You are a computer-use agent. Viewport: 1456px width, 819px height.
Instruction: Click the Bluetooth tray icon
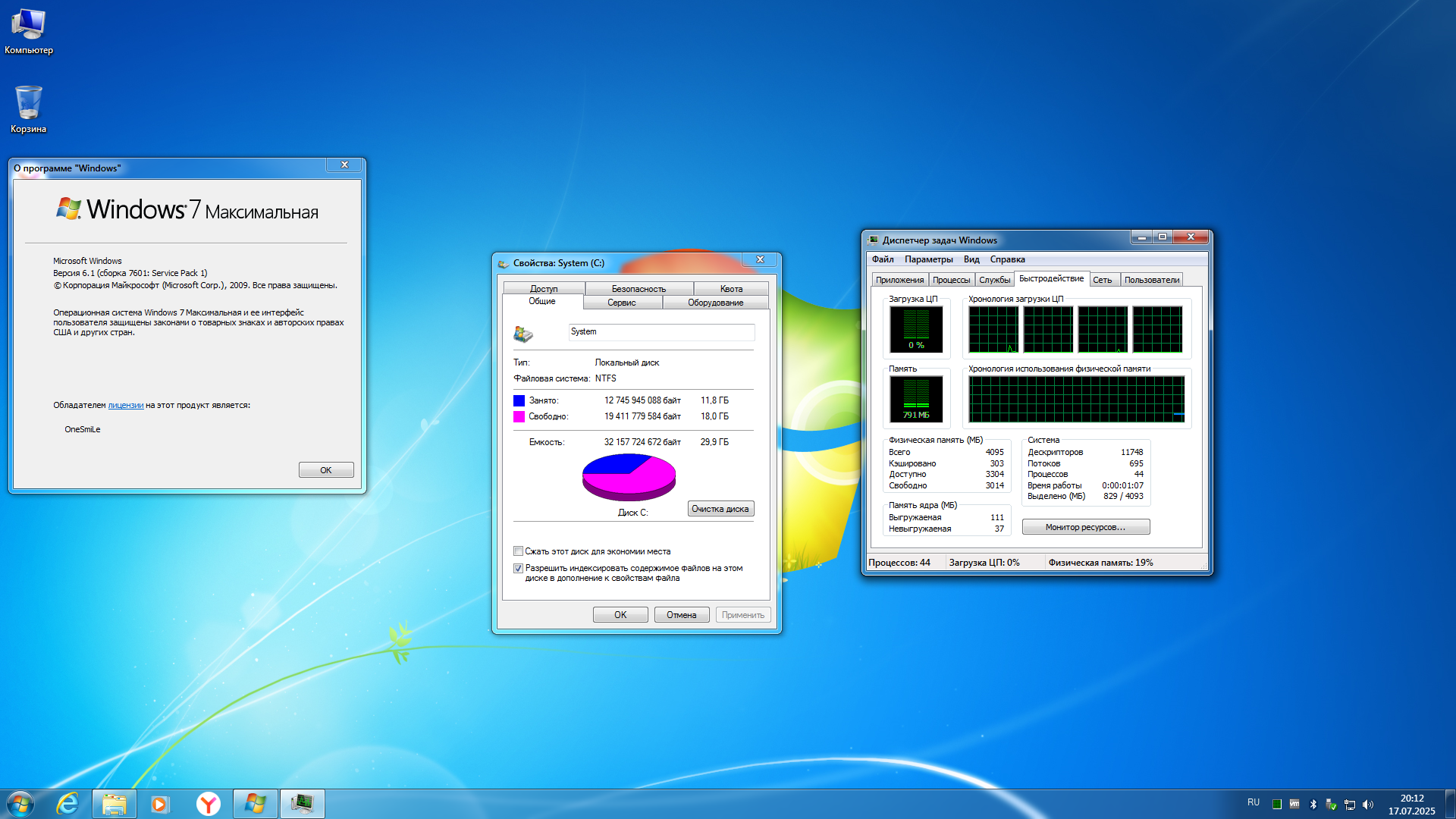pyautogui.click(x=1313, y=804)
